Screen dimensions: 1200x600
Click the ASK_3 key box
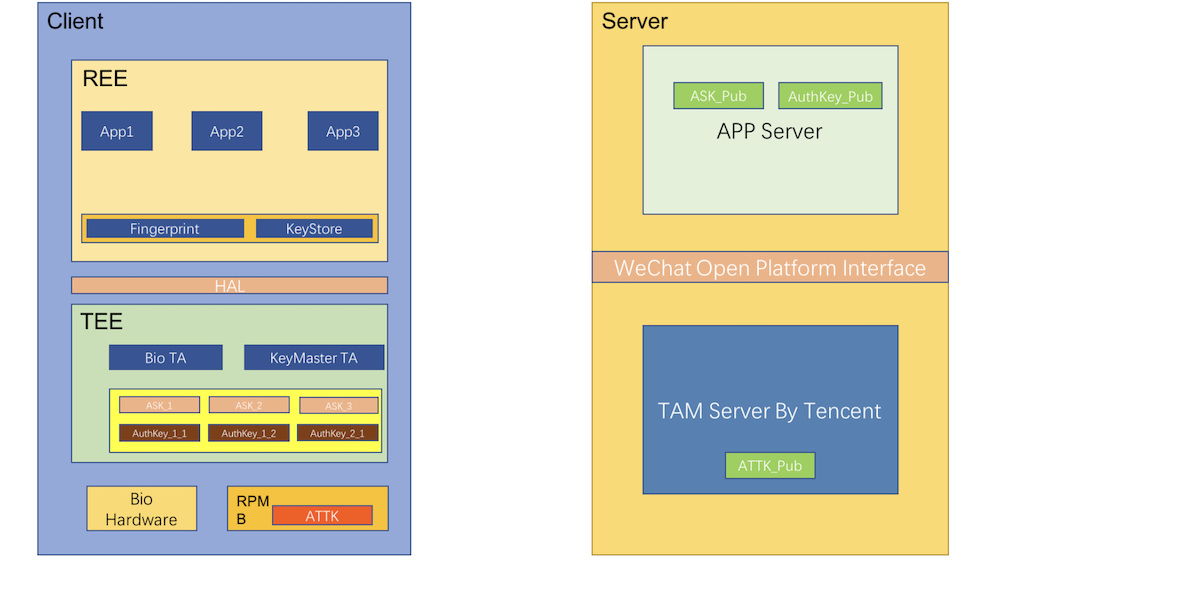pos(339,405)
